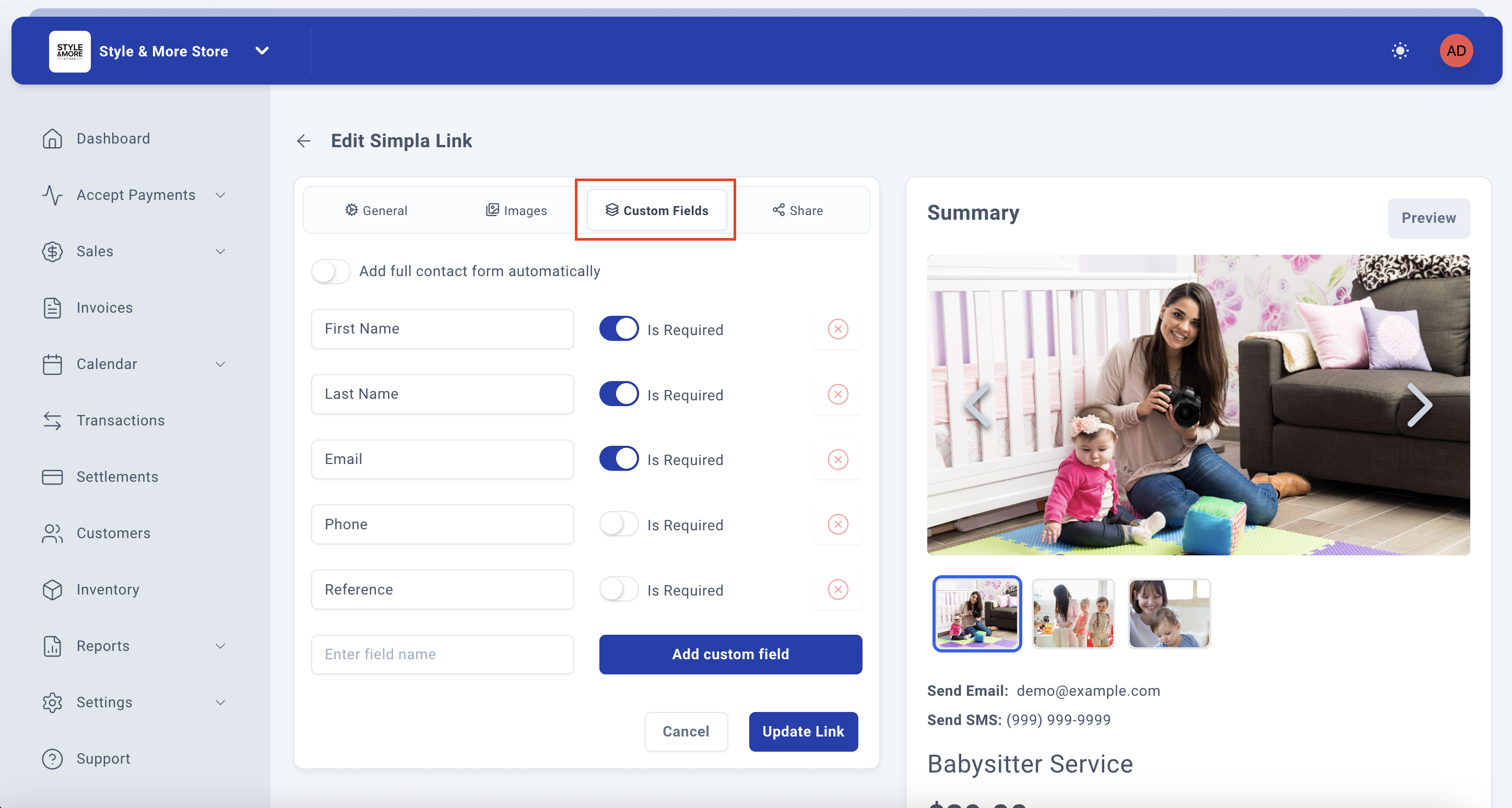Show next image with the carousel right arrow
1512x808 pixels.
click(1419, 405)
